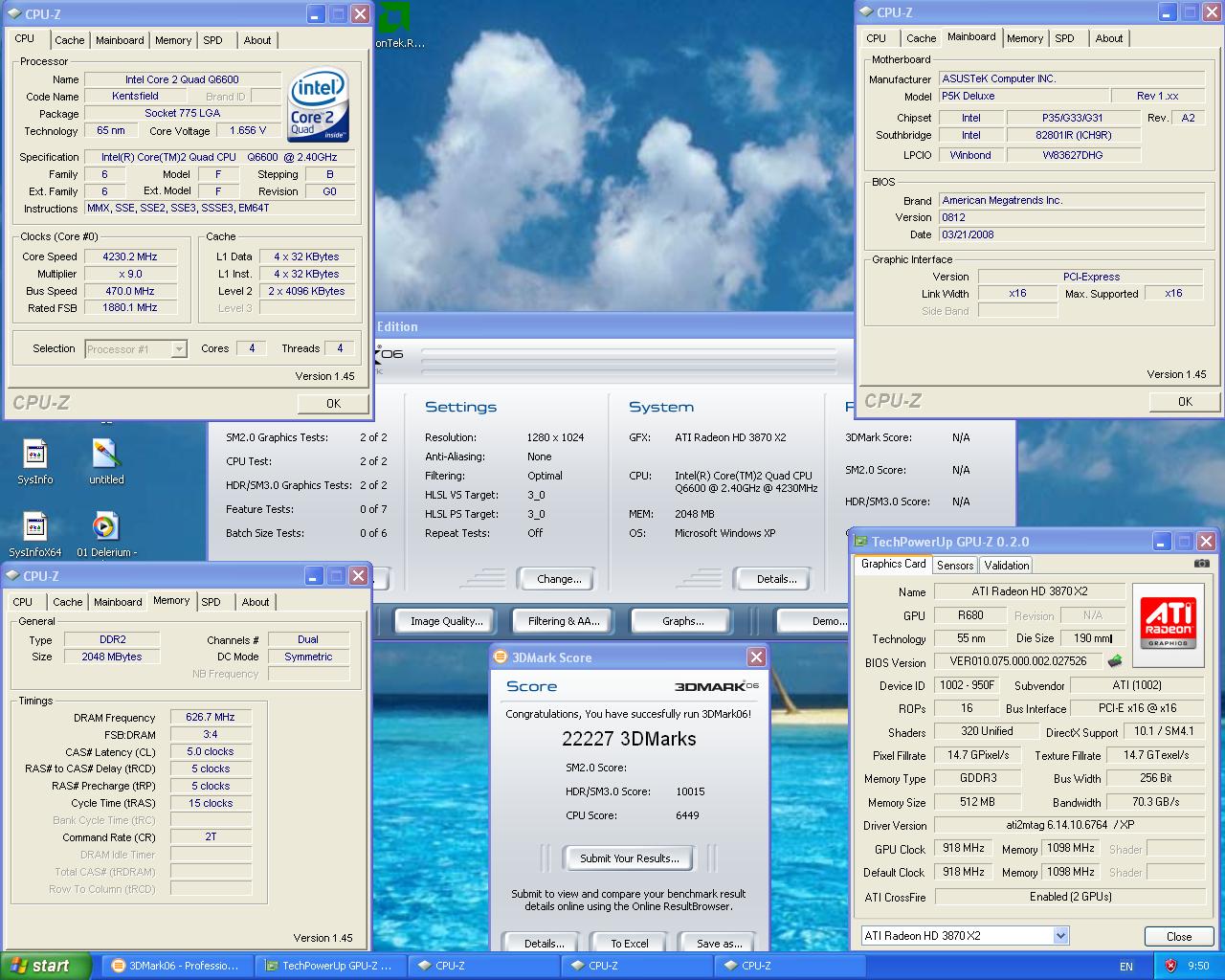
Task: Click the Demo... button in 3DMark06
Action: click(x=814, y=621)
